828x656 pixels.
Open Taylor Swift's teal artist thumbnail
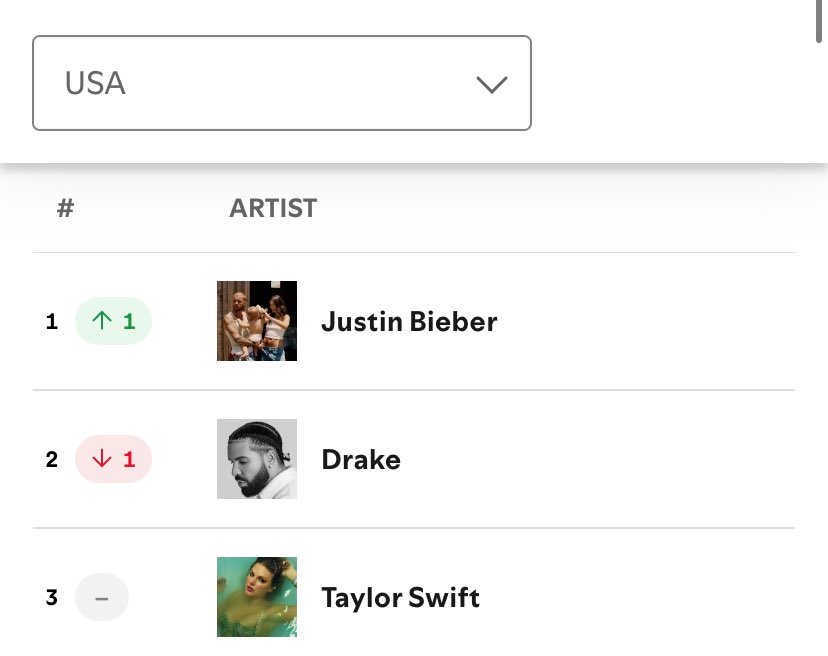pos(257,597)
